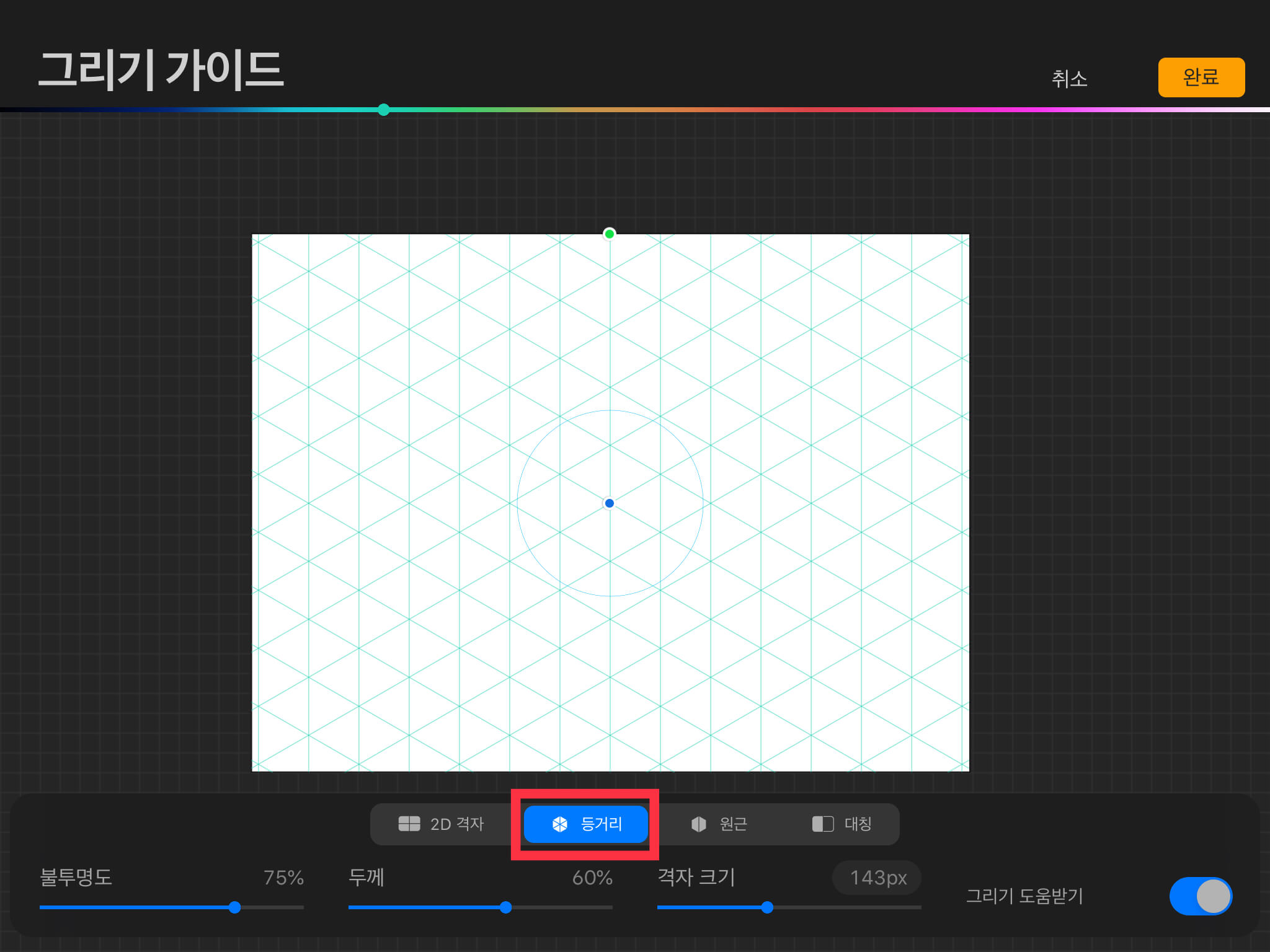Click the isometric cube icon
The image size is (1270, 952).
point(560,824)
